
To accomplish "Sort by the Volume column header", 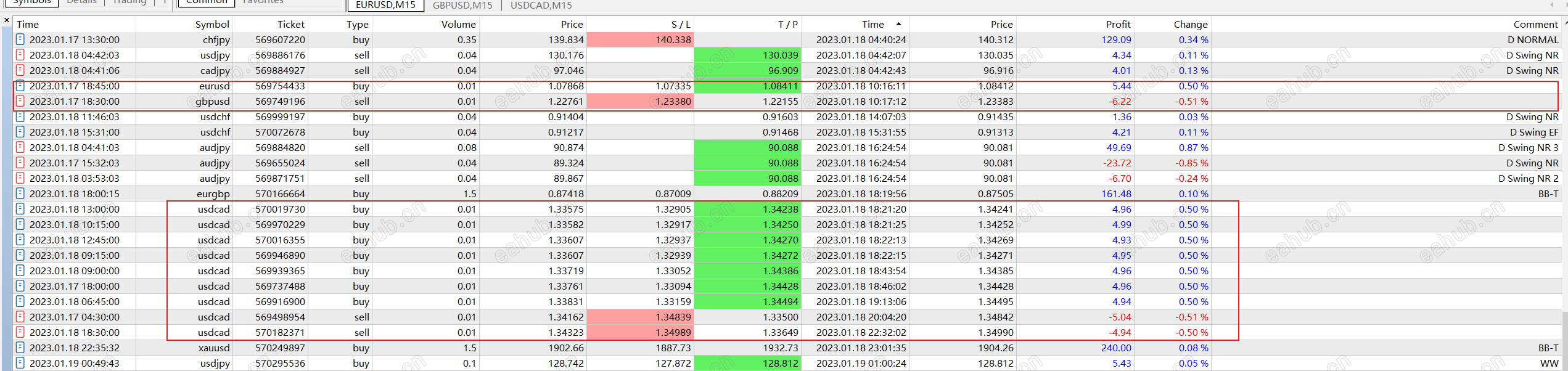I will (x=425, y=24).
